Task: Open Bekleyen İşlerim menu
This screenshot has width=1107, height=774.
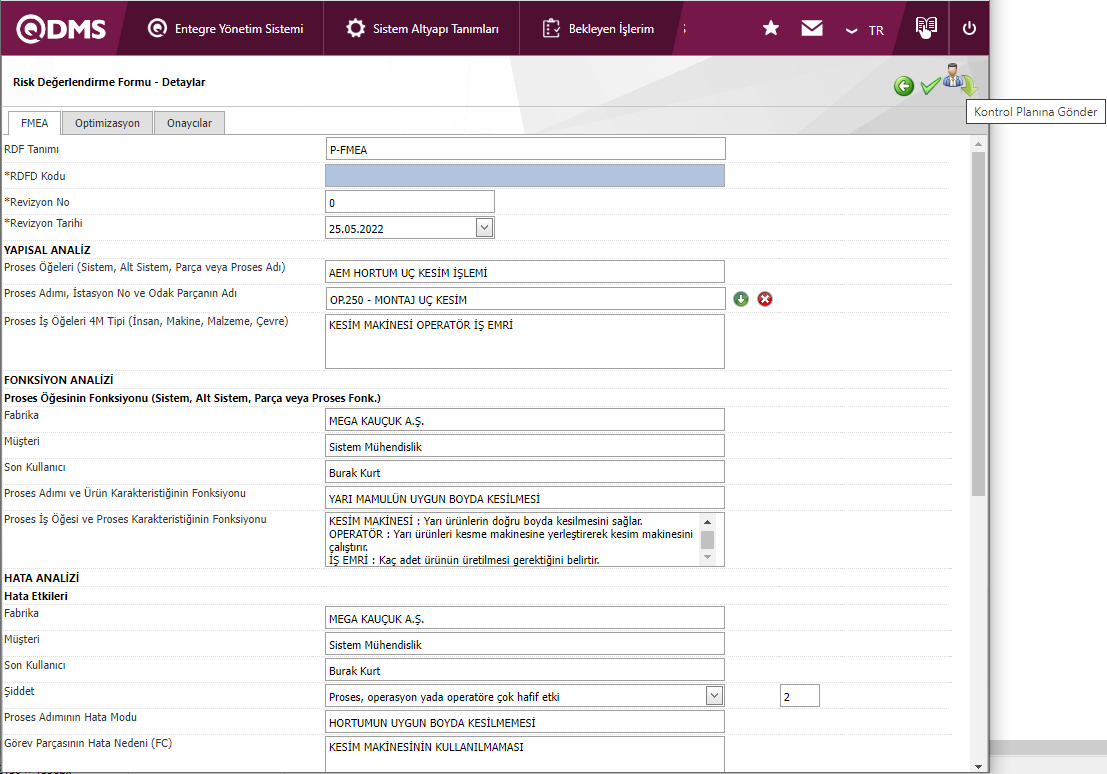Action: [x=598, y=29]
